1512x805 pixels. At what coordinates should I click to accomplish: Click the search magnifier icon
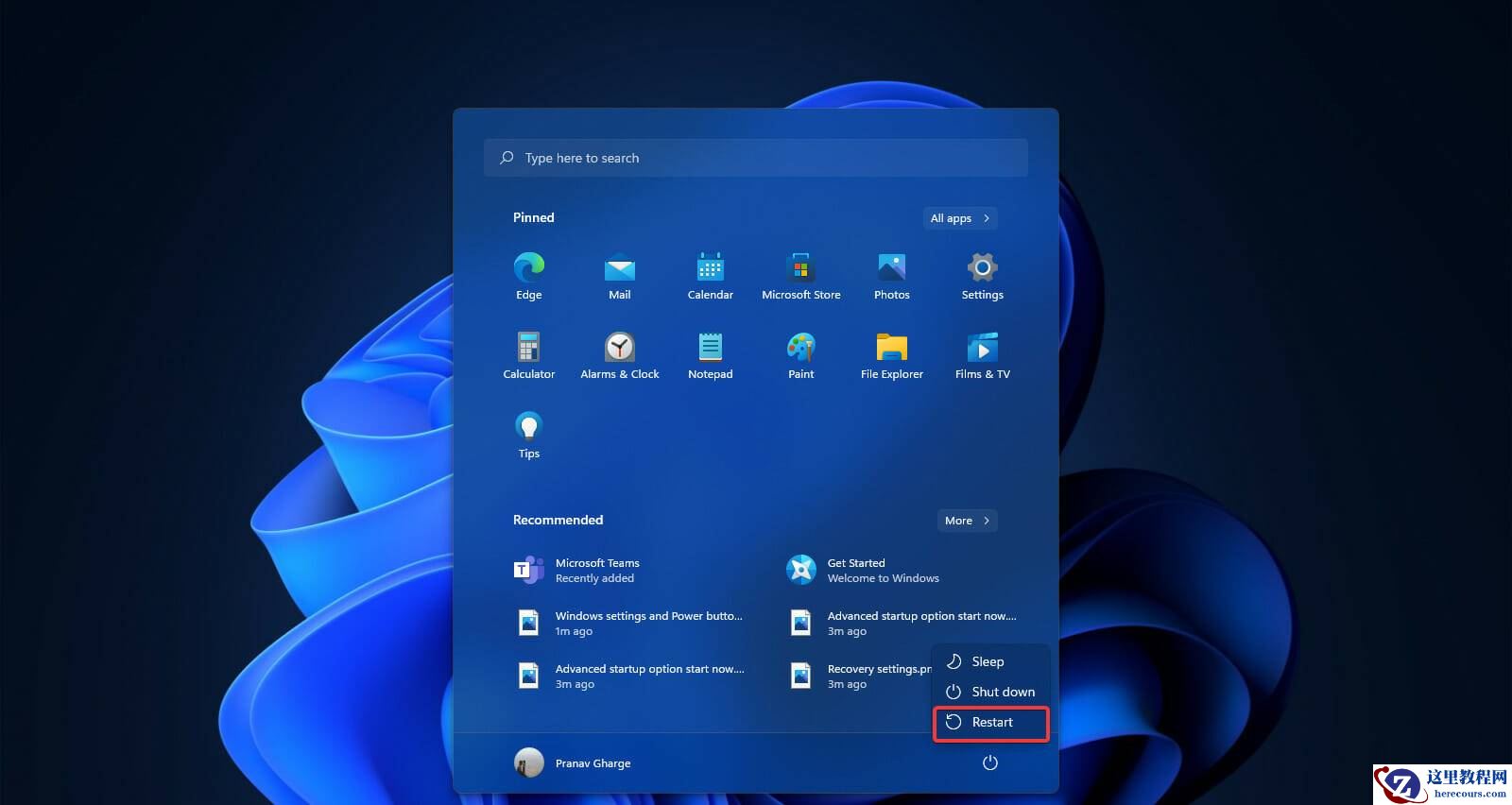tap(507, 158)
